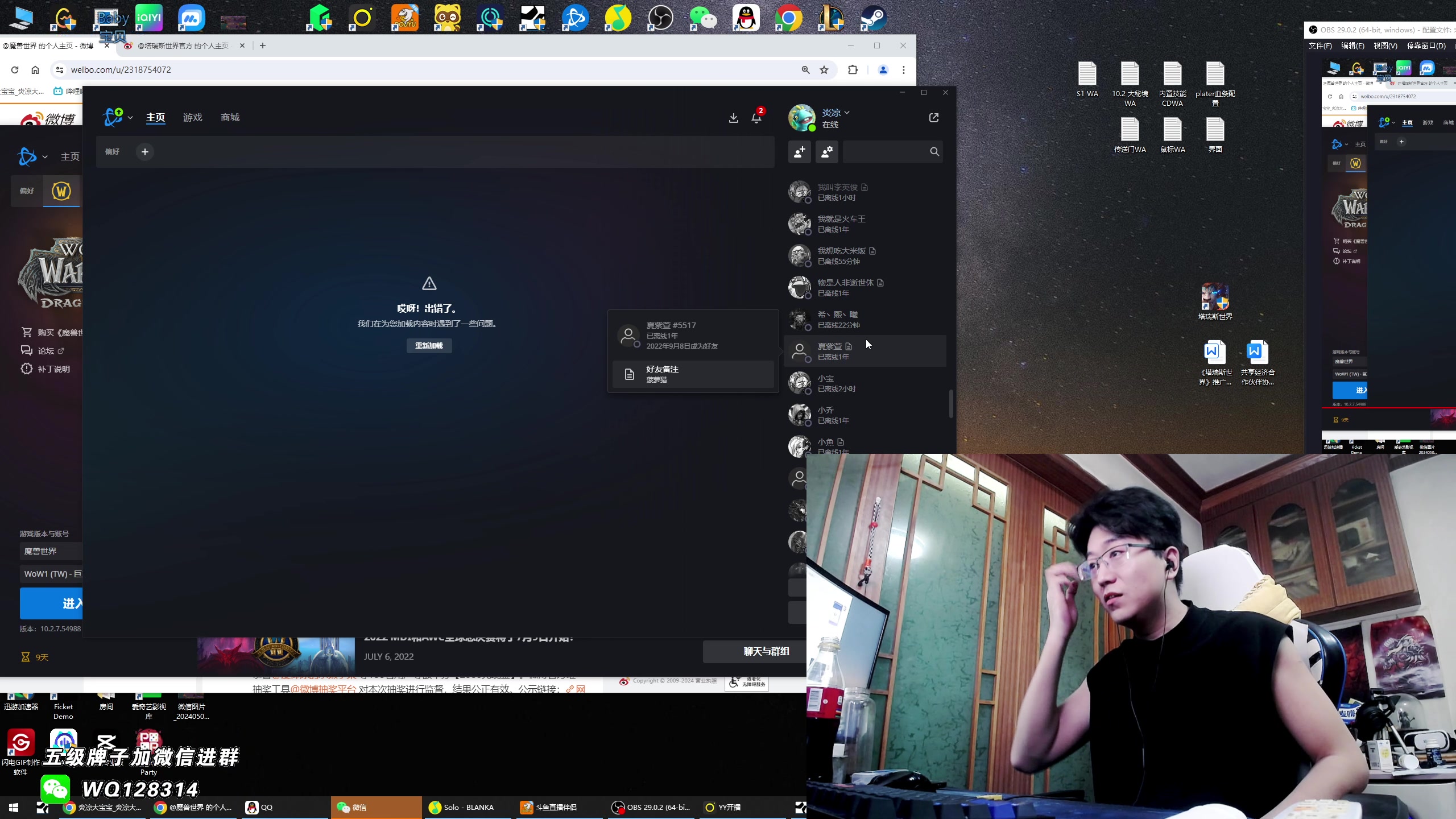Click the Chrome home button

35,70
